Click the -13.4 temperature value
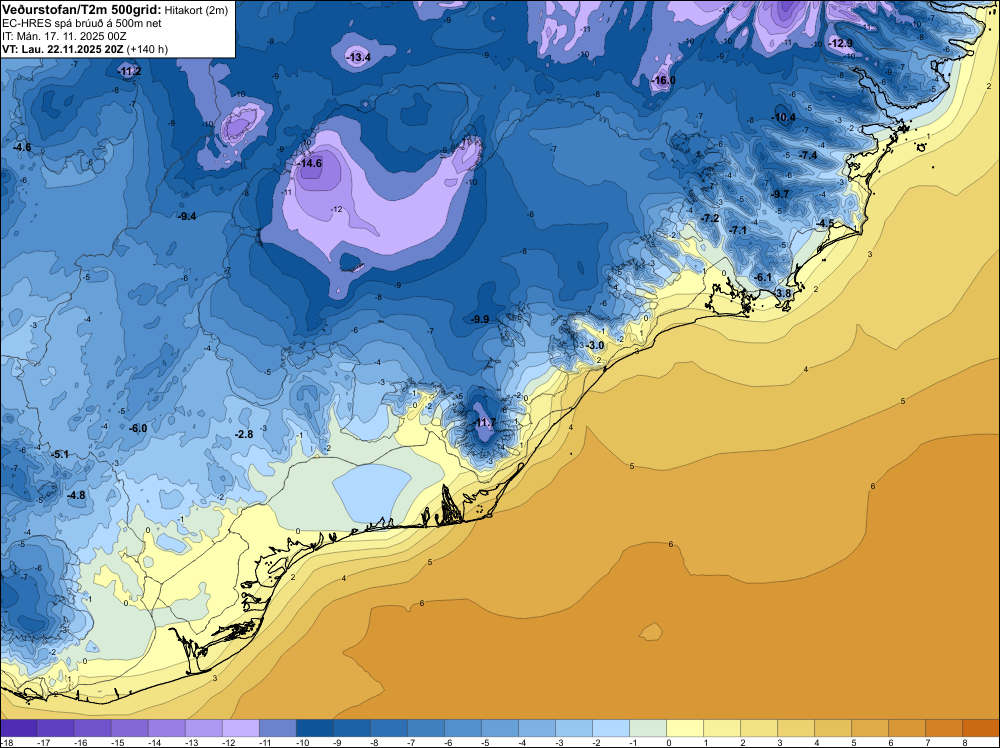 (359, 57)
